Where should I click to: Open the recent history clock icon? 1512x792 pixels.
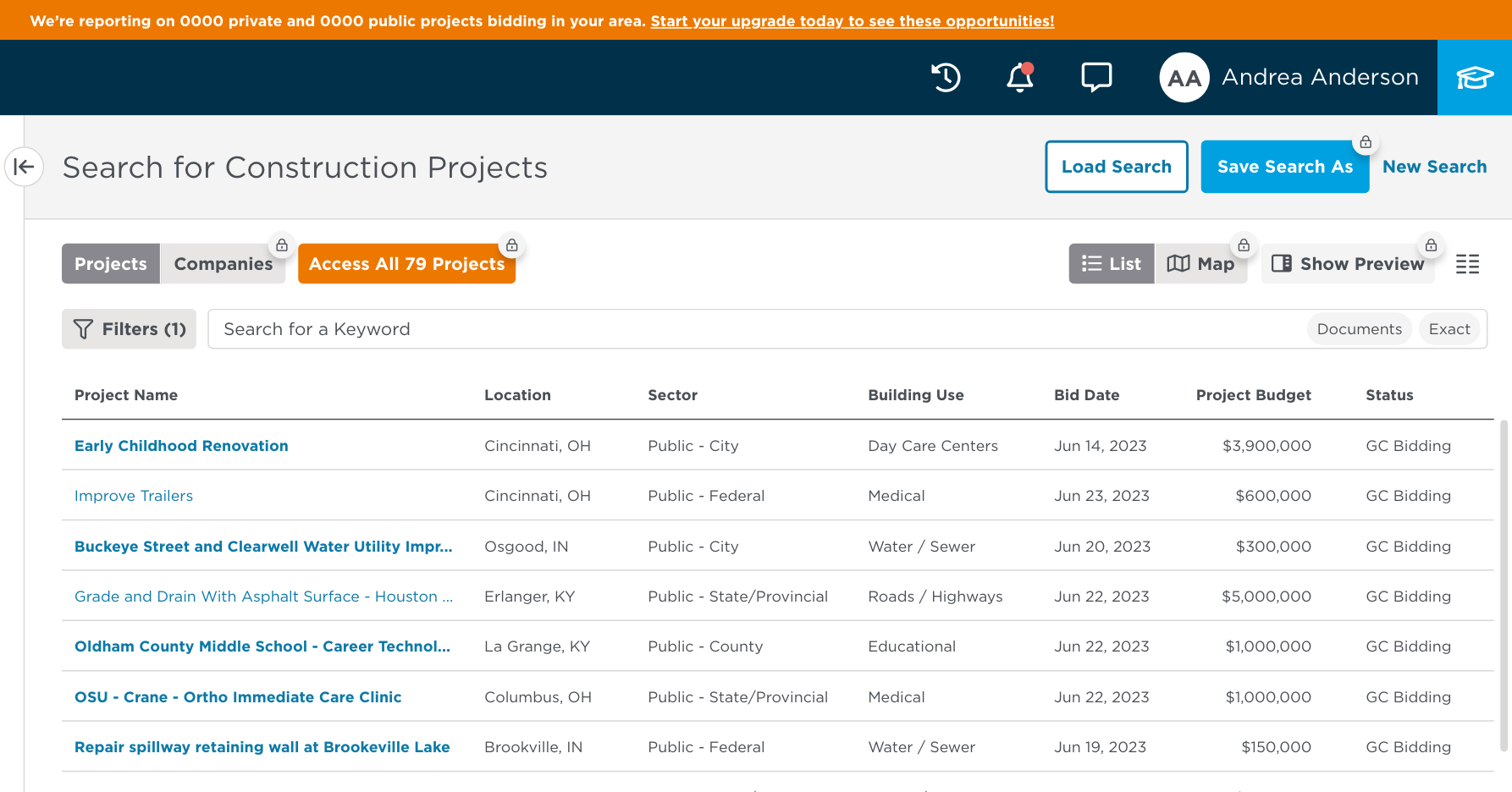pyautogui.click(x=946, y=78)
